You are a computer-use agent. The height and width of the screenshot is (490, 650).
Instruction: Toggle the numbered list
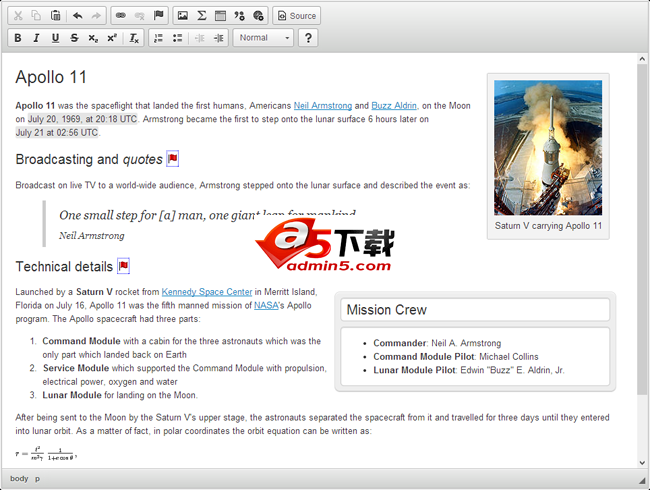pyautogui.click(x=158, y=38)
